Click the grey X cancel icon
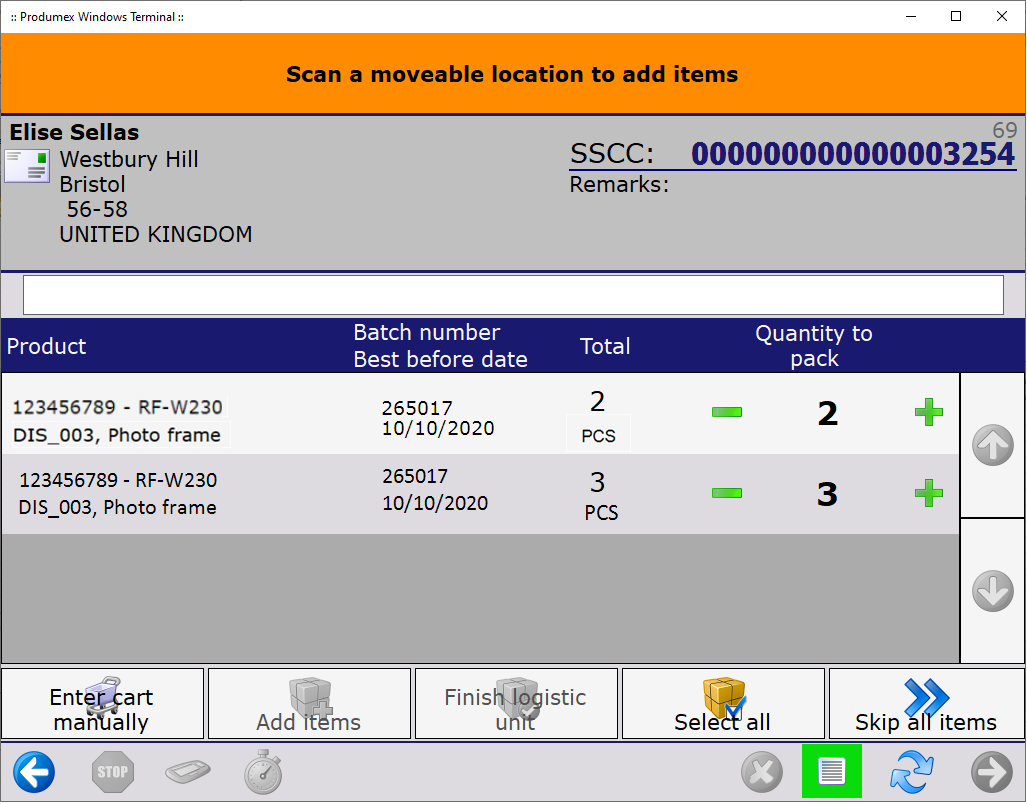Viewport: 1027px width, 804px height. (761, 772)
